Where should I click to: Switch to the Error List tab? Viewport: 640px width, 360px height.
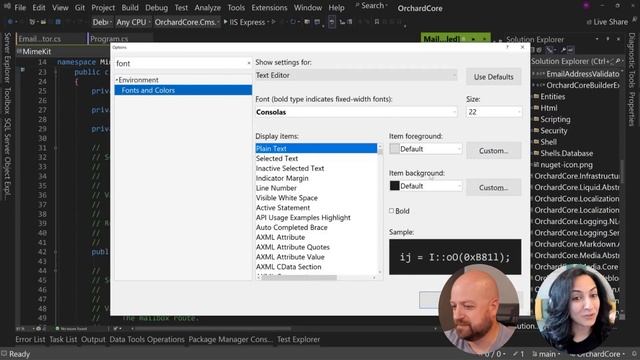coord(30,340)
